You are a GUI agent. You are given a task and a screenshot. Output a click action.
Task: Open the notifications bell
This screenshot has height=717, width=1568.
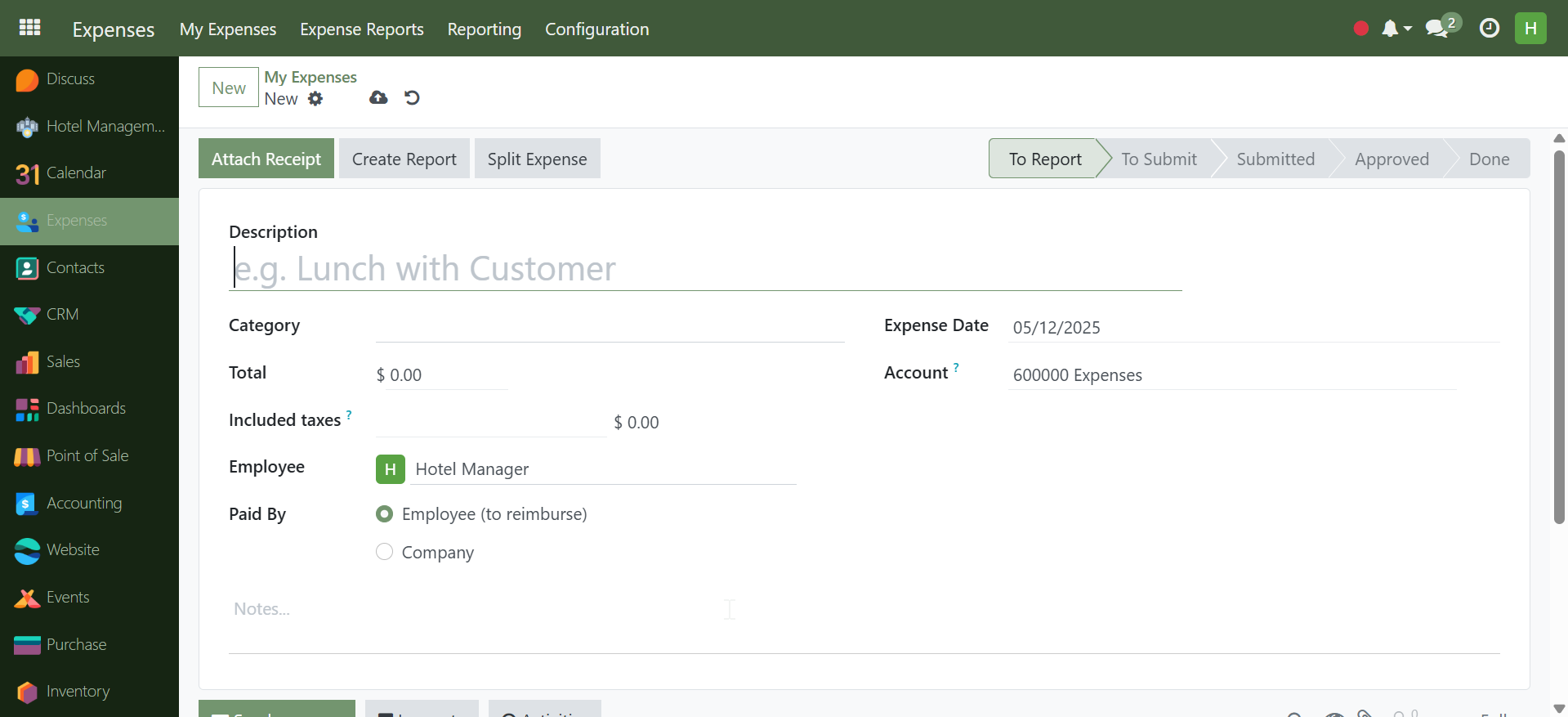click(x=1390, y=29)
